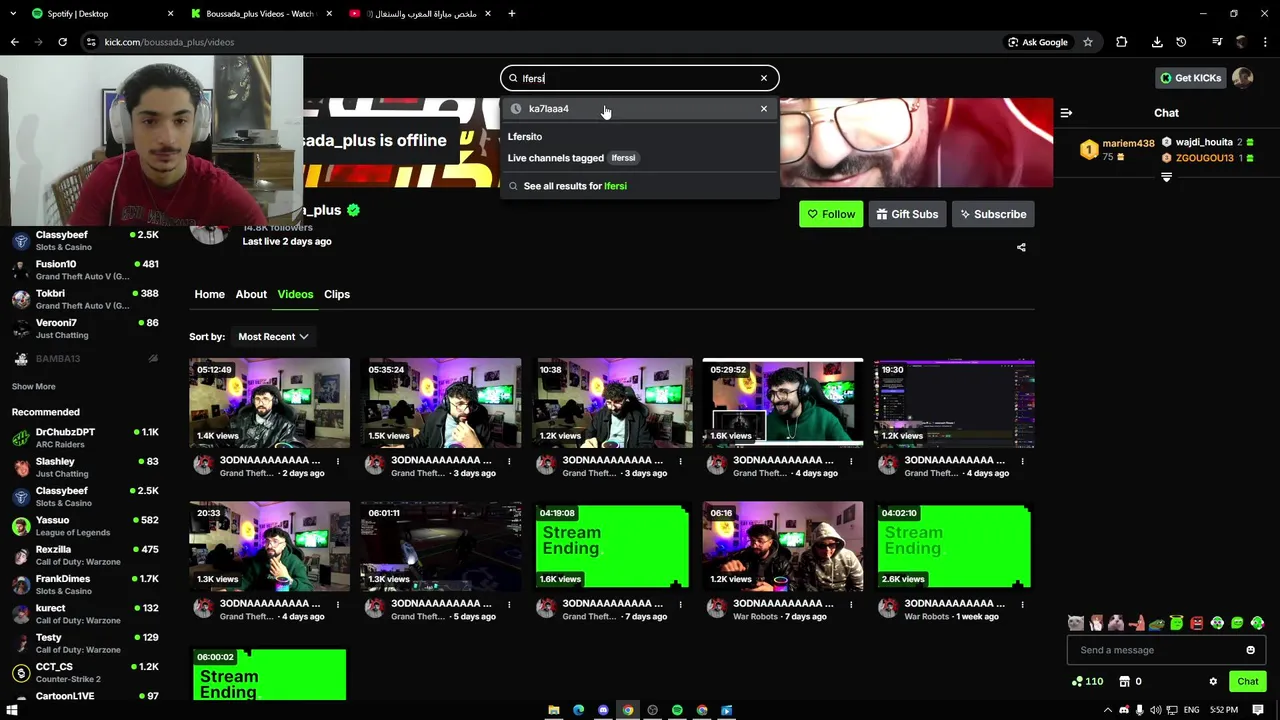The width and height of the screenshot is (1280, 720).
Task: Open Discord from the taskbar
Action: tap(603, 710)
